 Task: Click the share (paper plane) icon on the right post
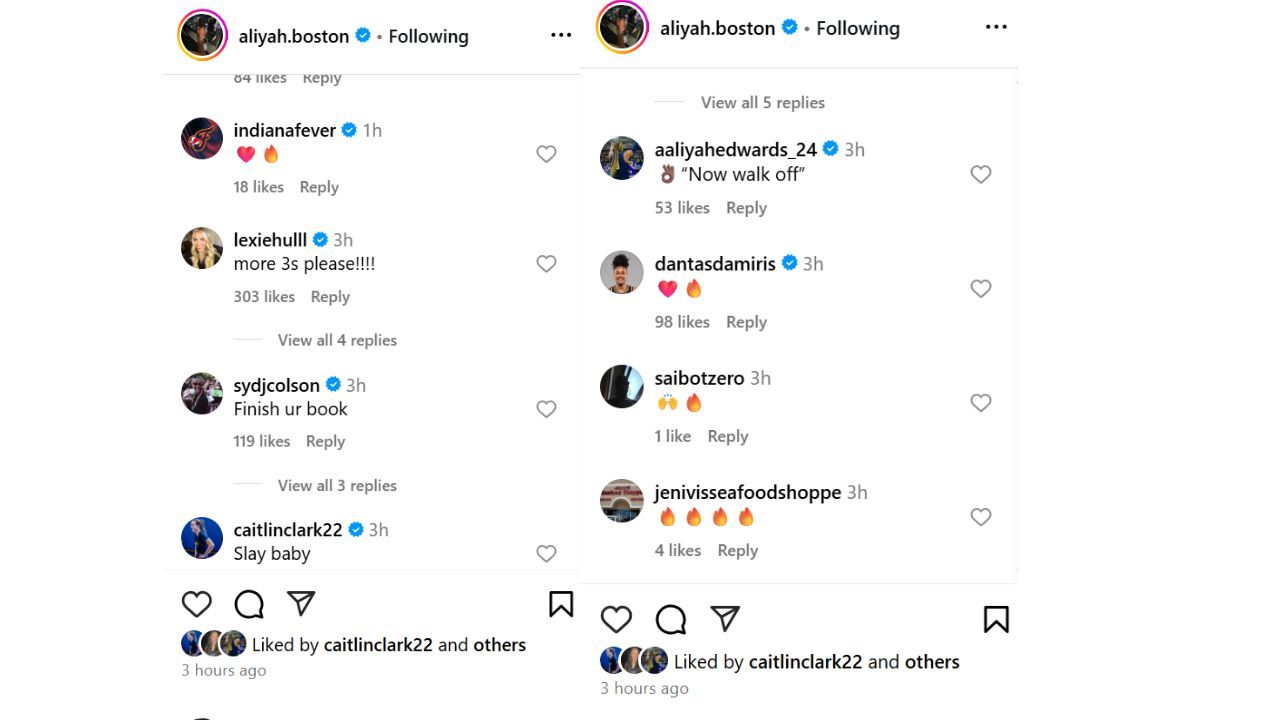coord(725,619)
